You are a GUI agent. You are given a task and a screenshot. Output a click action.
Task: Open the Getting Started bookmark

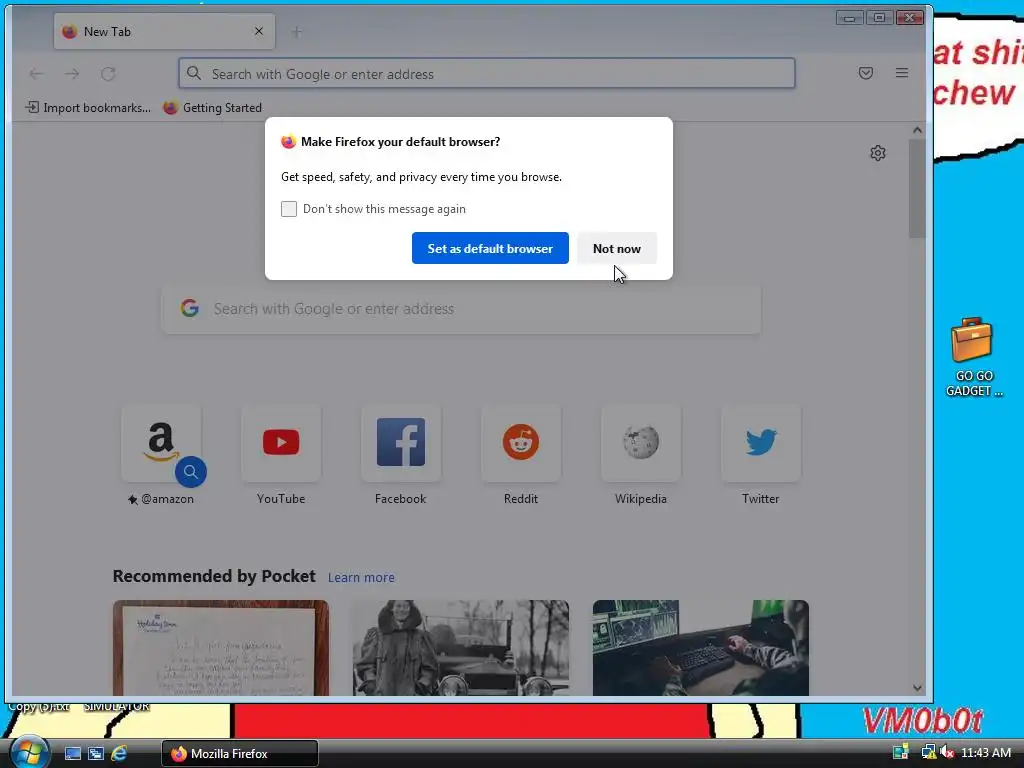[x=212, y=108]
